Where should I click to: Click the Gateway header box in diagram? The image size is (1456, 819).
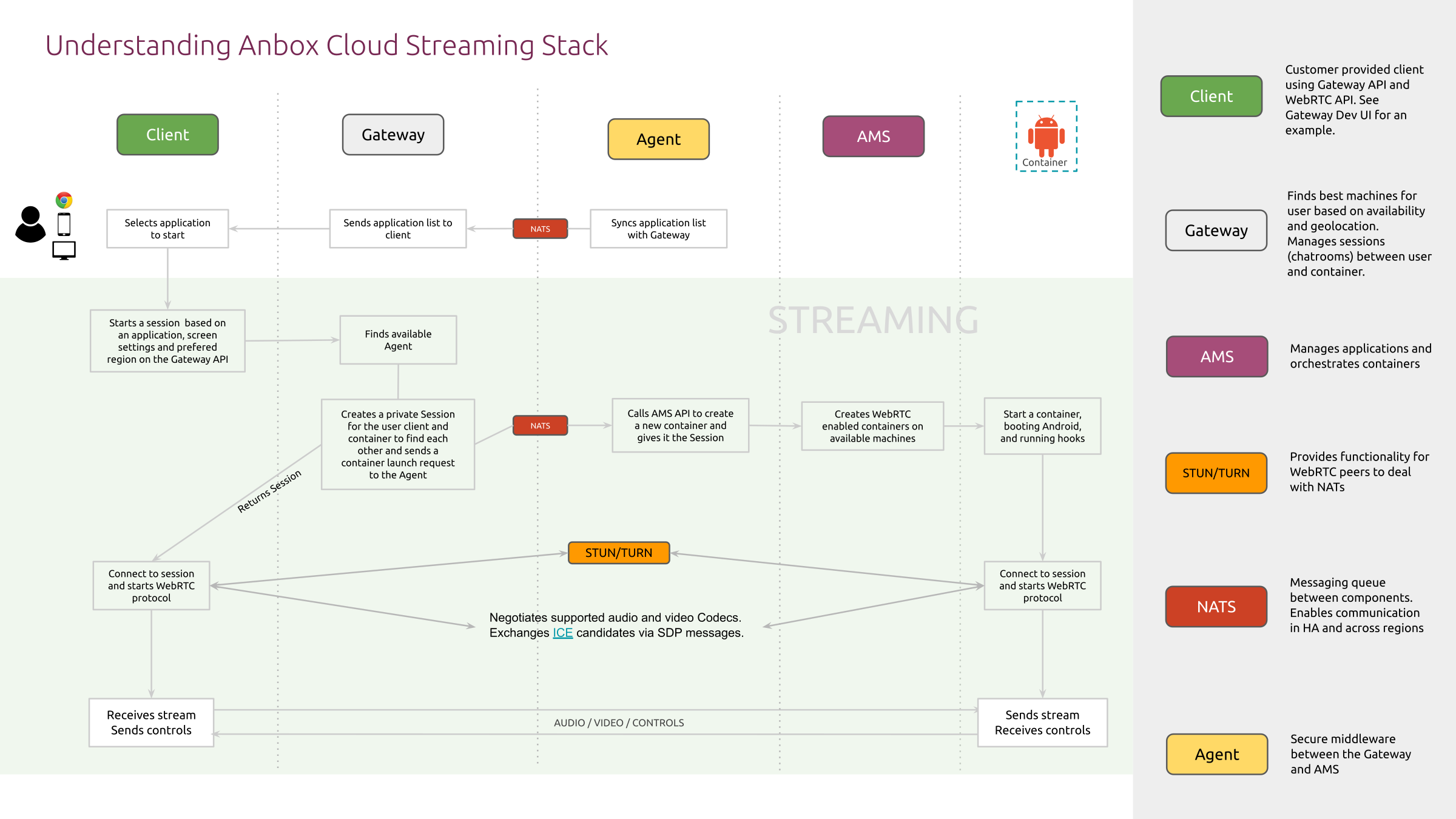coord(393,135)
